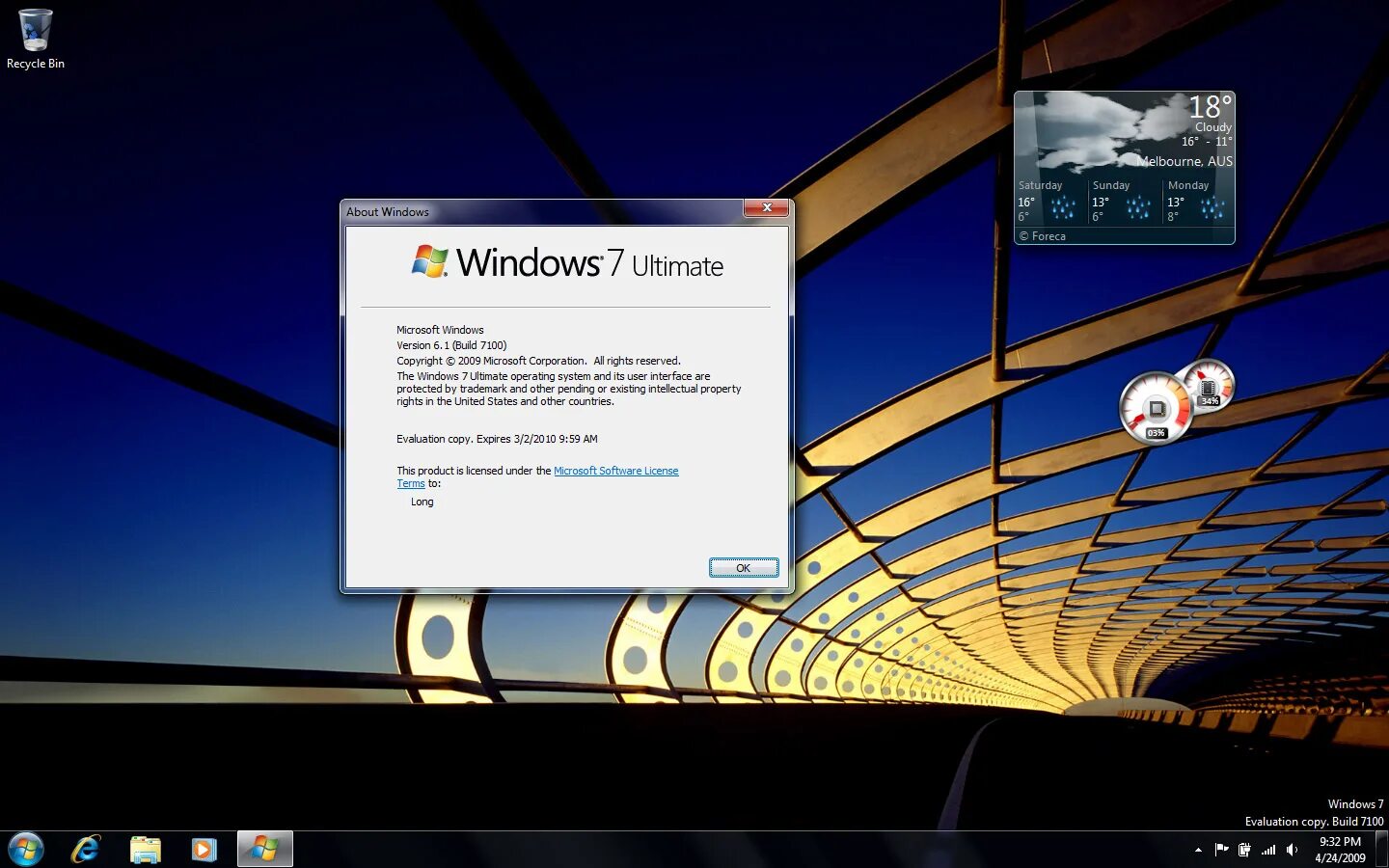Select the About Windows taskbar button

point(264,850)
